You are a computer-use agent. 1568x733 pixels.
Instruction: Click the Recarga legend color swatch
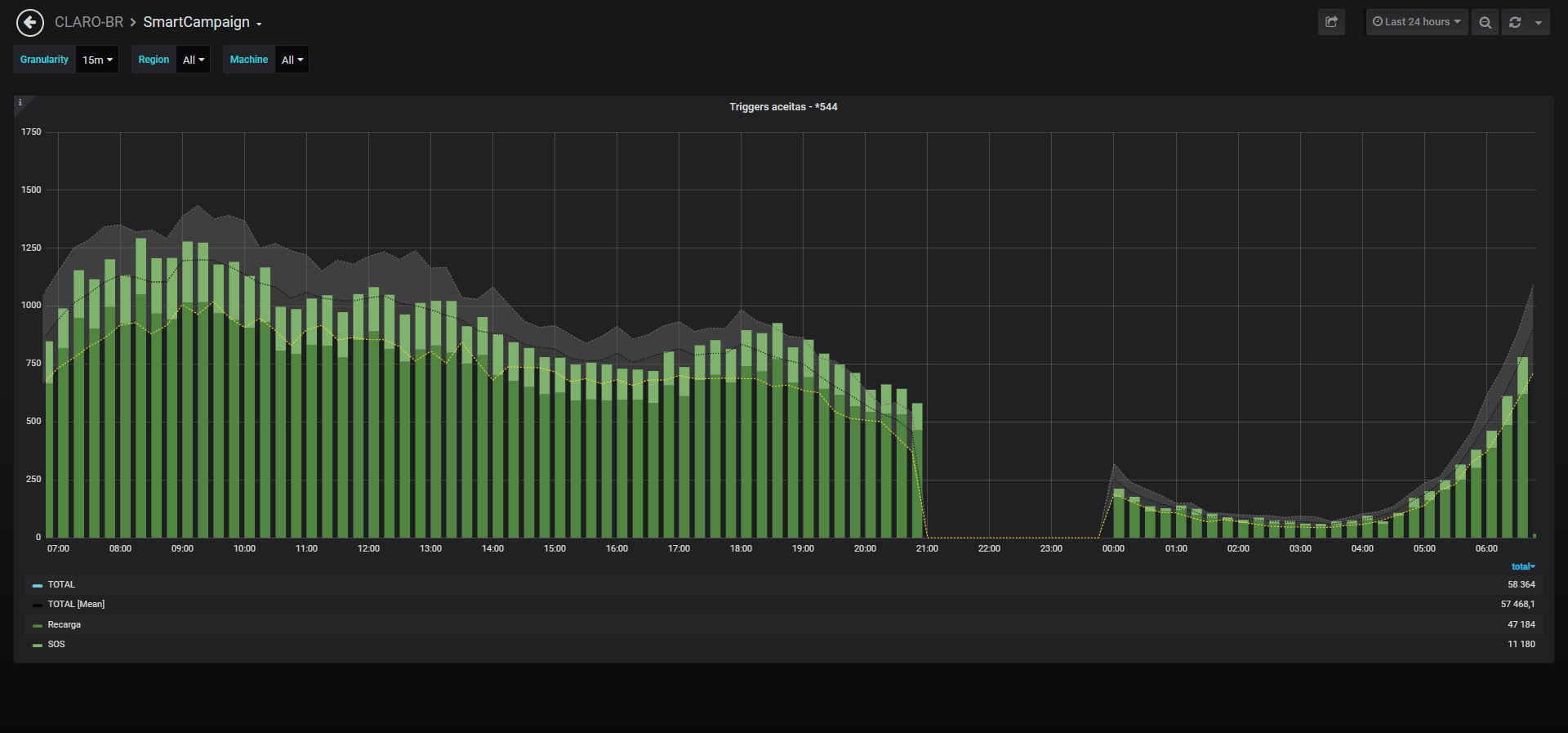click(x=38, y=626)
